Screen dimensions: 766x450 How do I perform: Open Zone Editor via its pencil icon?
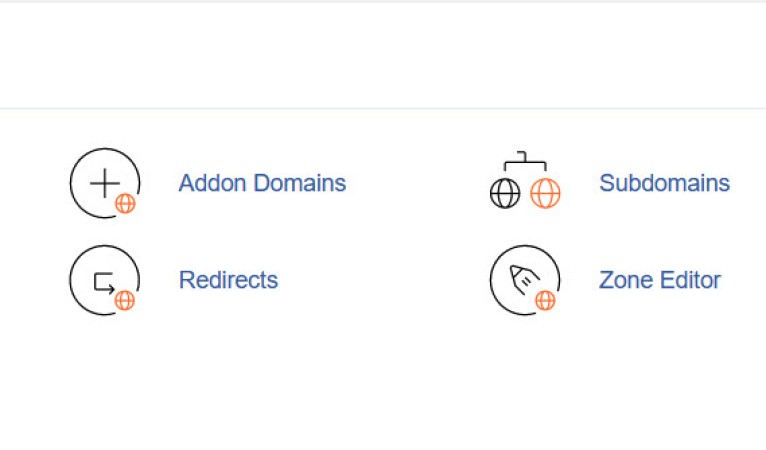525,280
